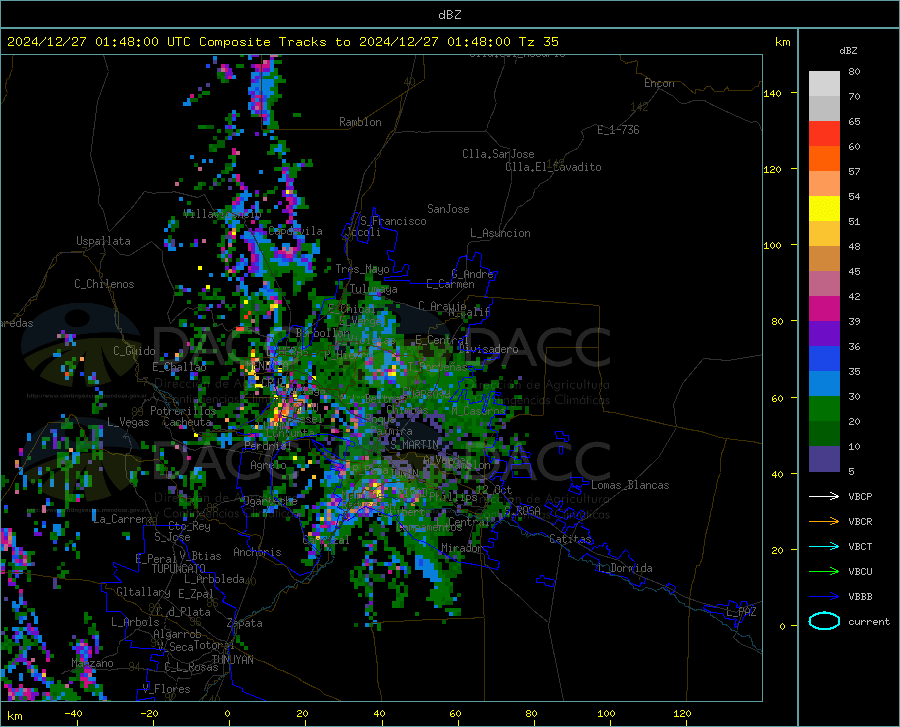Click the 2024/12/27 01:48:00 UTC Composite Tracks header
The width and height of the screenshot is (900, 727).
pos(282,42)
